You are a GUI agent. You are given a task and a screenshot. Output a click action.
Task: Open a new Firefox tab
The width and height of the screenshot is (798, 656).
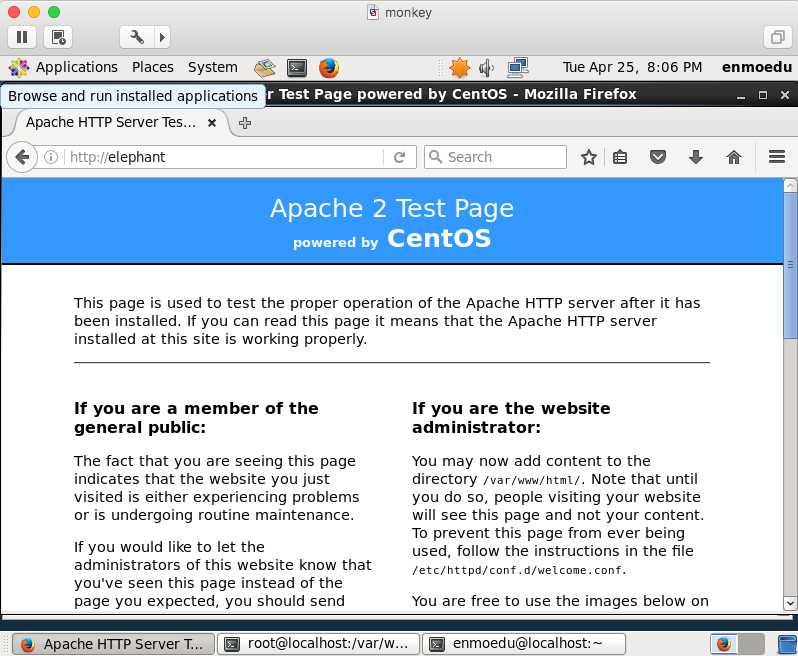coord(245,123)
